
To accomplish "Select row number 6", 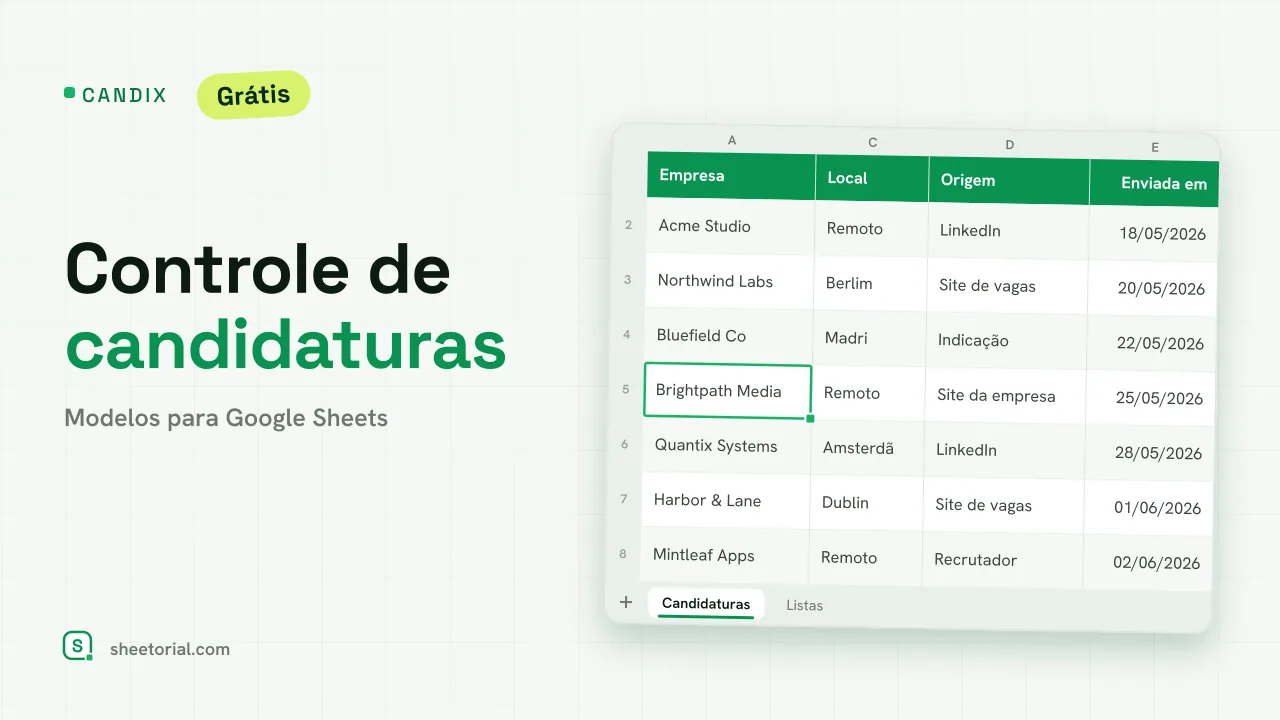I will coord(625,444).
